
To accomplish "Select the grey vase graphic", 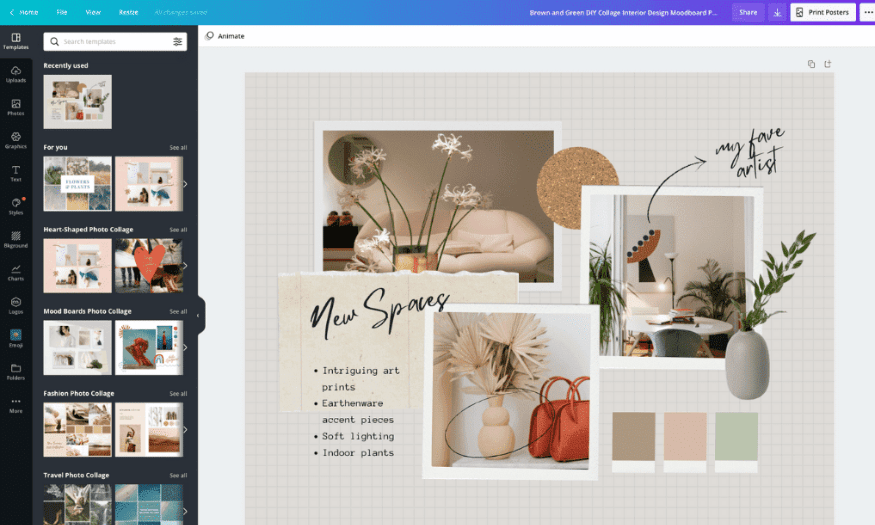I will click(747, 363).
